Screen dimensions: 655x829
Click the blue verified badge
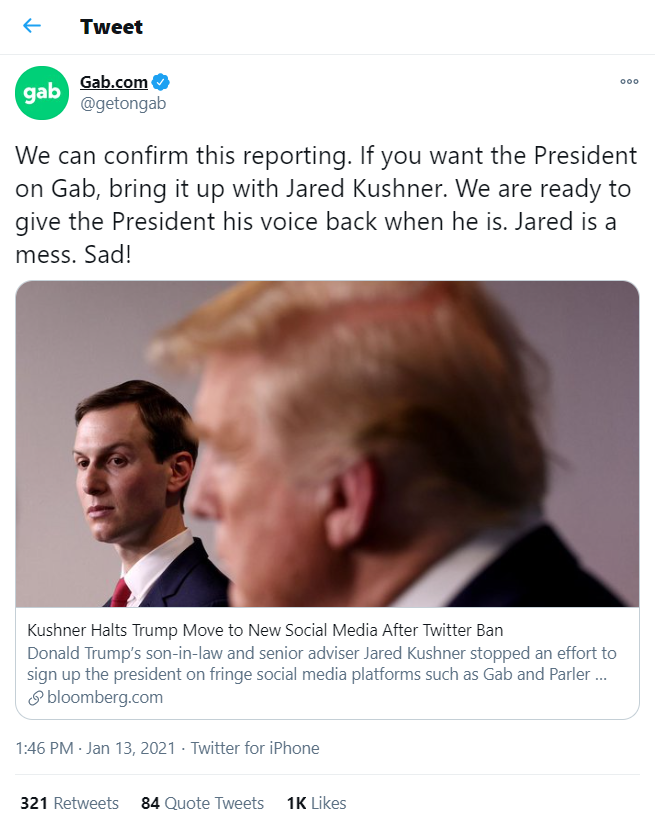tap(161, 82)
